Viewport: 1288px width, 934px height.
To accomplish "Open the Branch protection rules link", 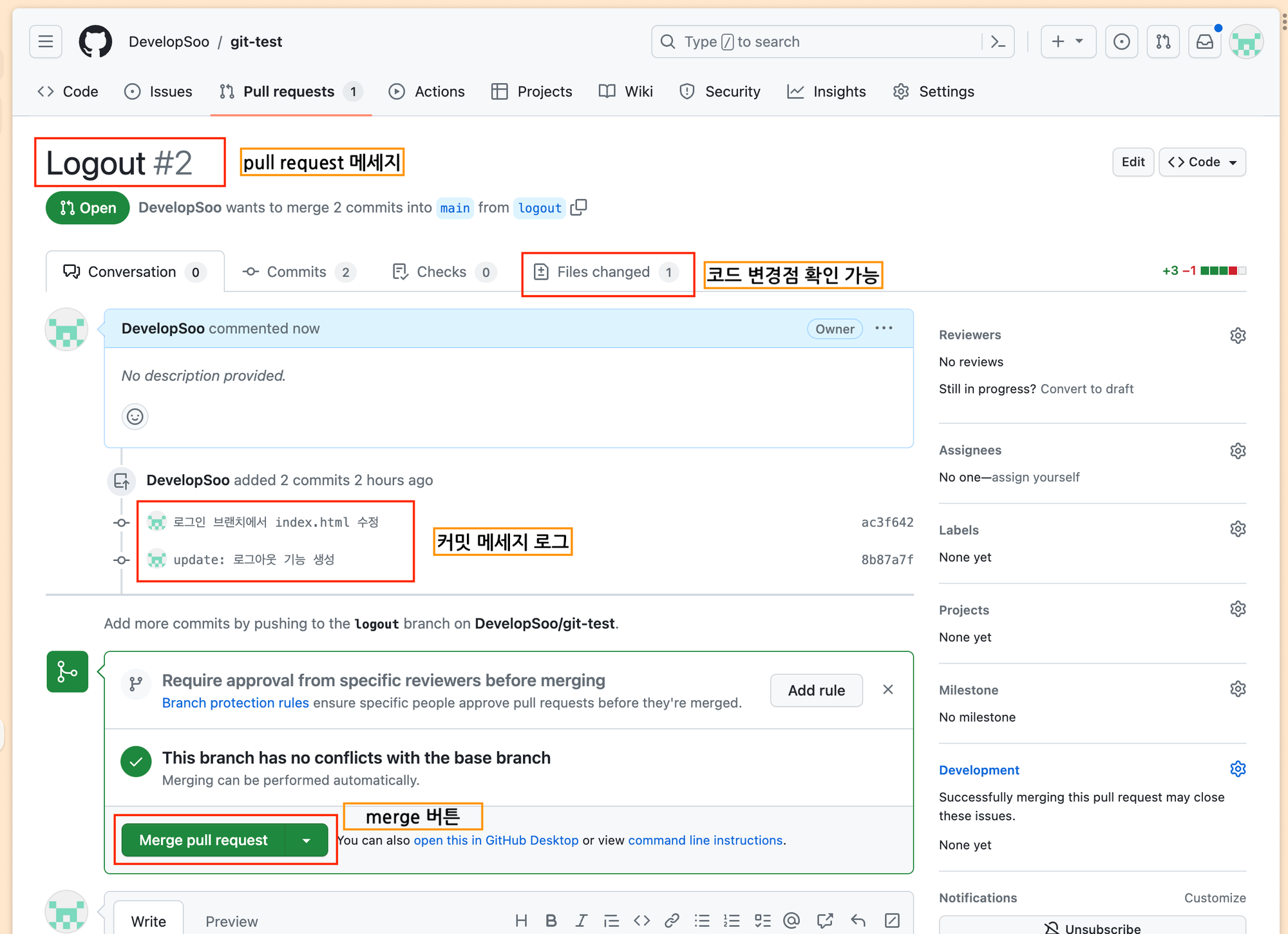I will coord(235,703).
